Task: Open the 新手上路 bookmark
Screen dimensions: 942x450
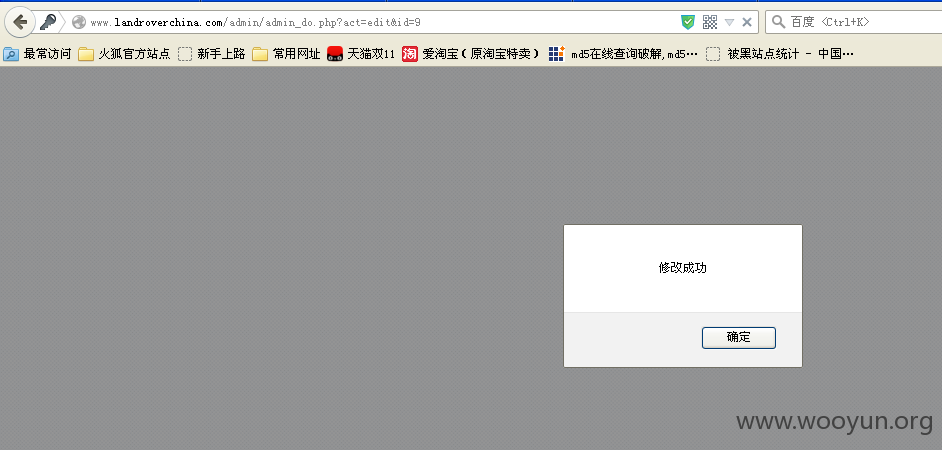Action: pos(211,54)
